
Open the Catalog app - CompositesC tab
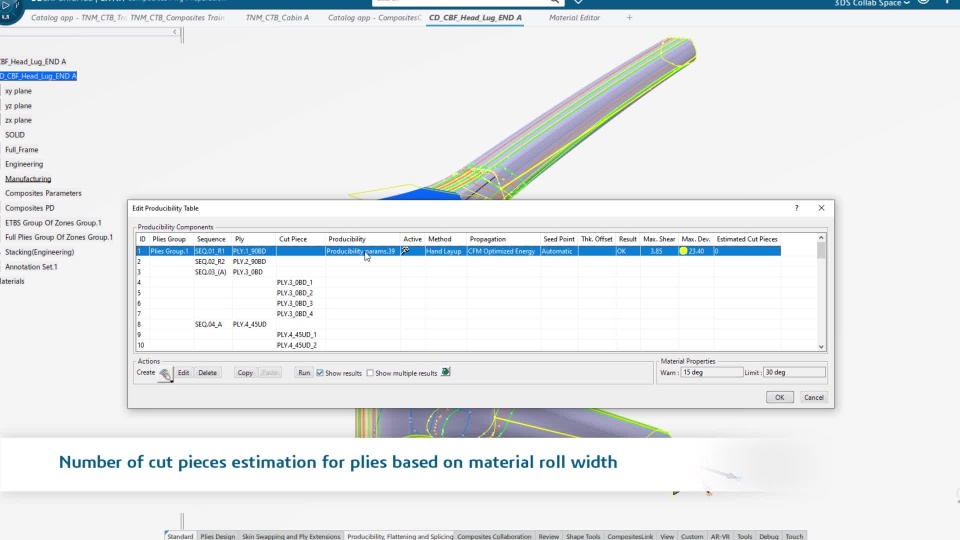click(x=374, y=18)
